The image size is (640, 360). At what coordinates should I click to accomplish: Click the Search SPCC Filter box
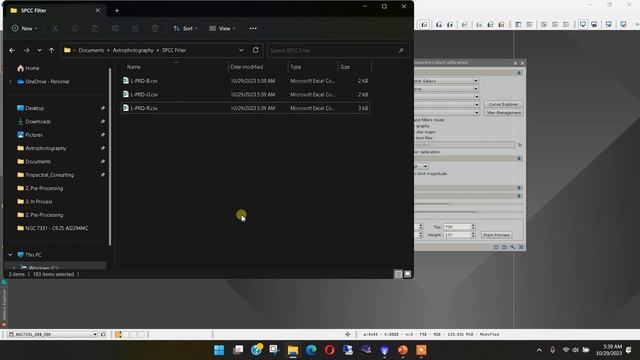click(338, 51)
